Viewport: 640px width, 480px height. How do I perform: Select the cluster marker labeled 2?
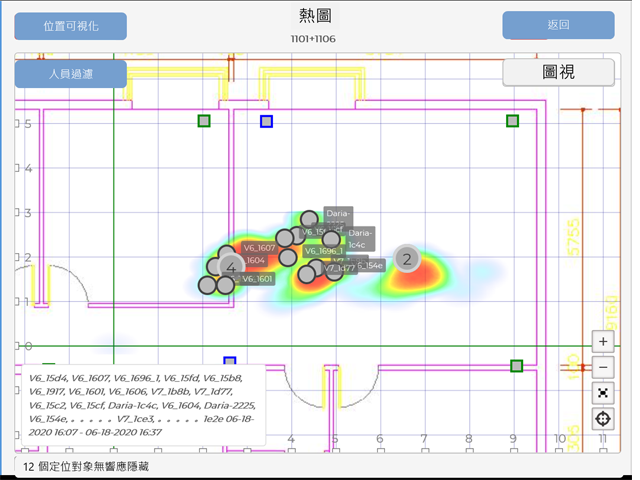click(406, 259)
